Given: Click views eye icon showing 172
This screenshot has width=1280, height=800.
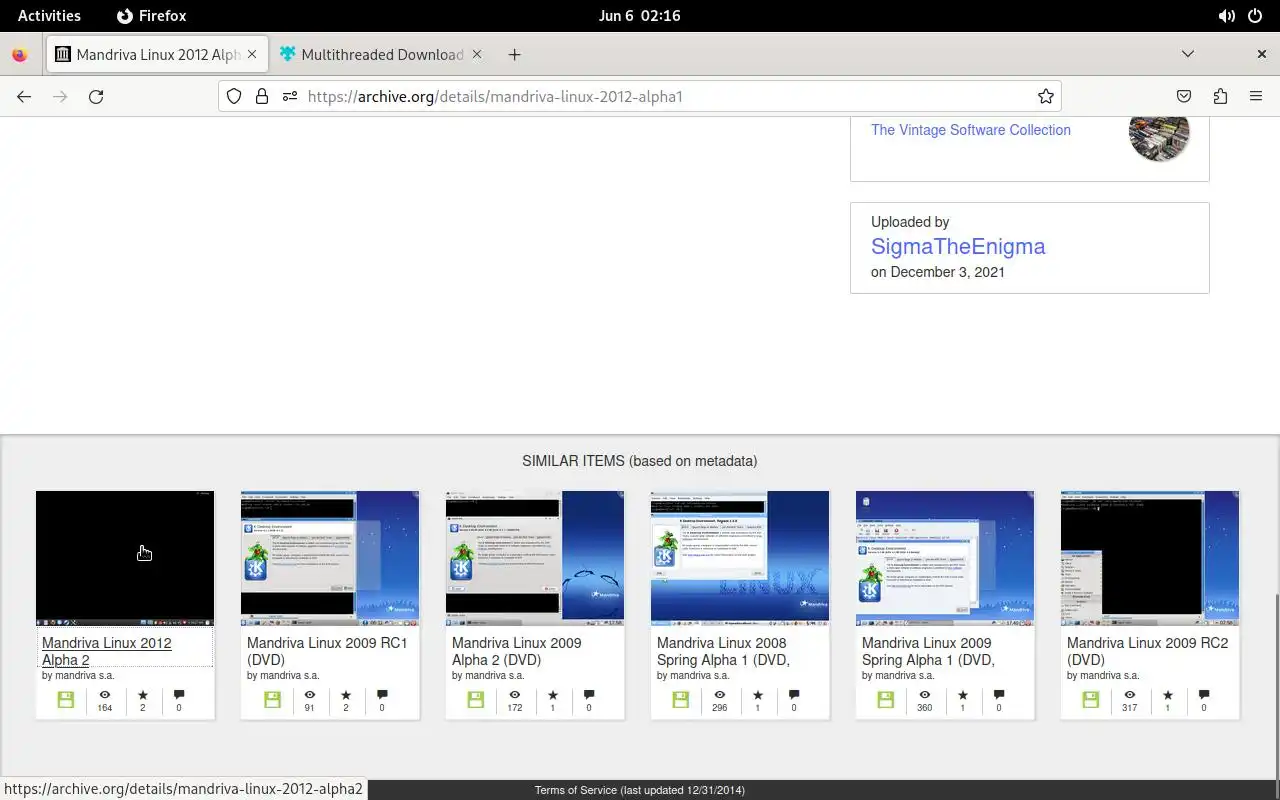Looking at the screenshot, I should [515, 694].
